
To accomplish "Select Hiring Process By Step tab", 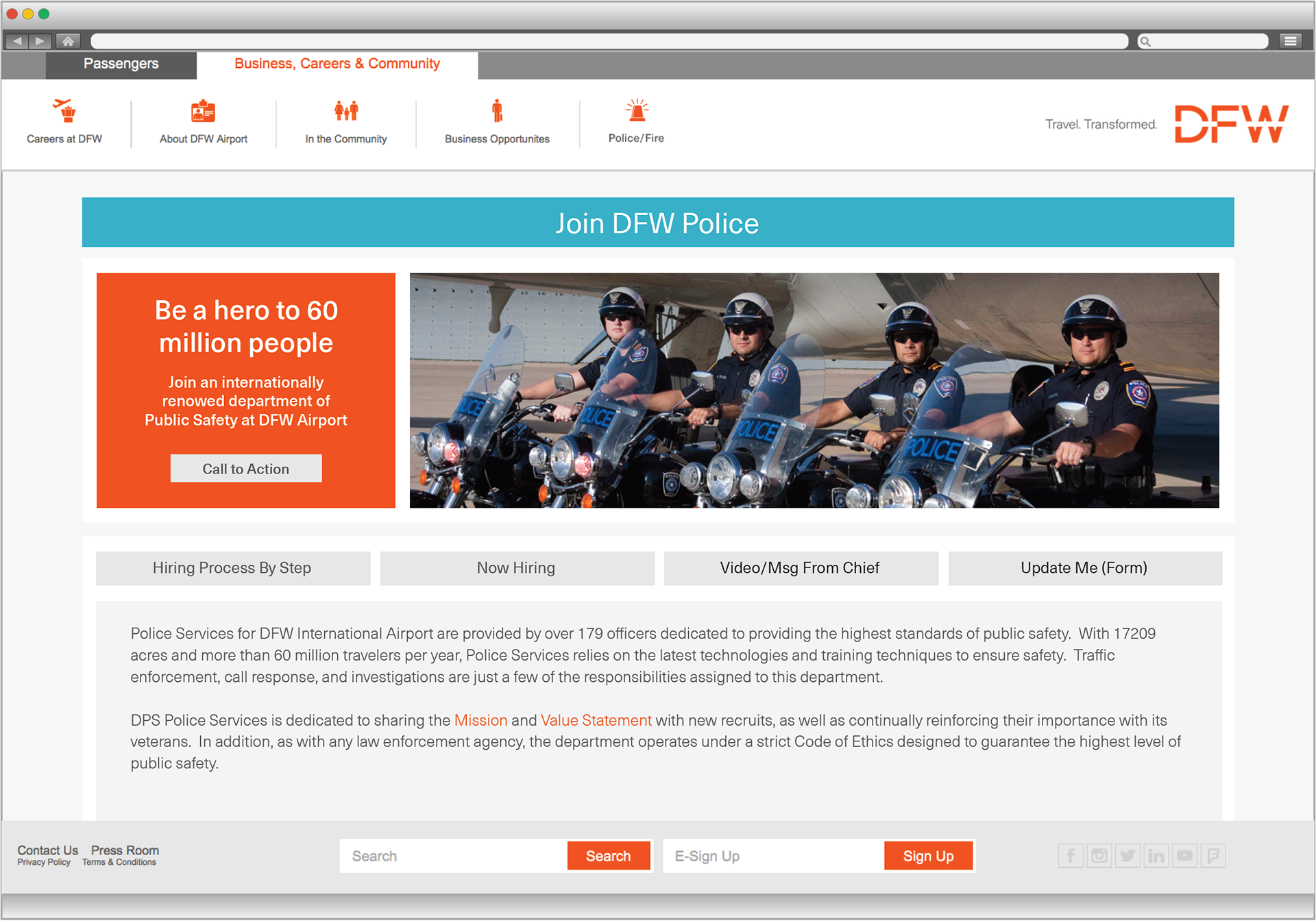I will click(x=232, y=568).
